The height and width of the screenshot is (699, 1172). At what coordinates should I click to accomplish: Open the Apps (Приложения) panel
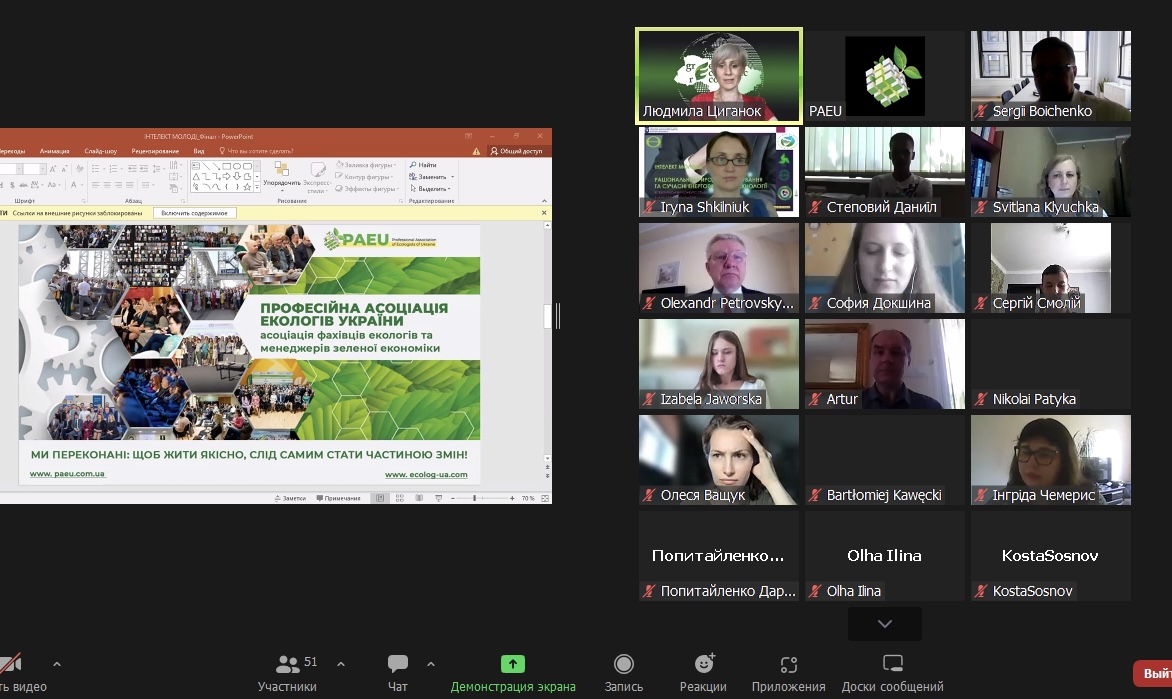788,672
